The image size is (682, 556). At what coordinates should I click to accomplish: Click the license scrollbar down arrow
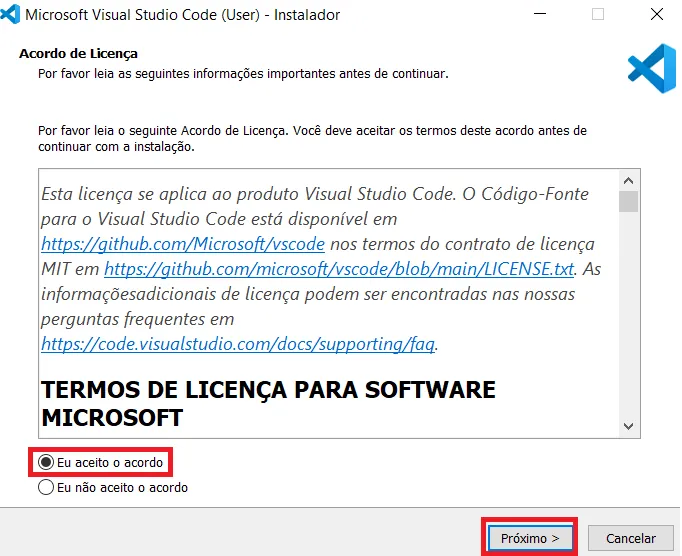(x=629, y=426)
